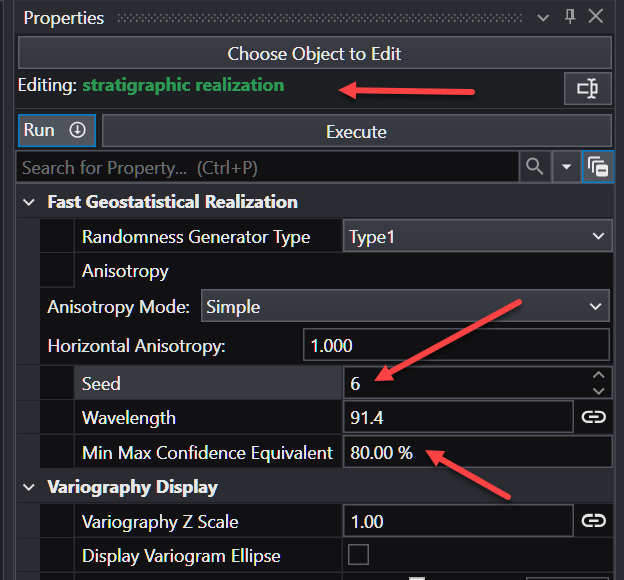The height and width of the screenshot is (580, 624).
Task: Collapse Variography Display section
Action: tap(29, 487)
